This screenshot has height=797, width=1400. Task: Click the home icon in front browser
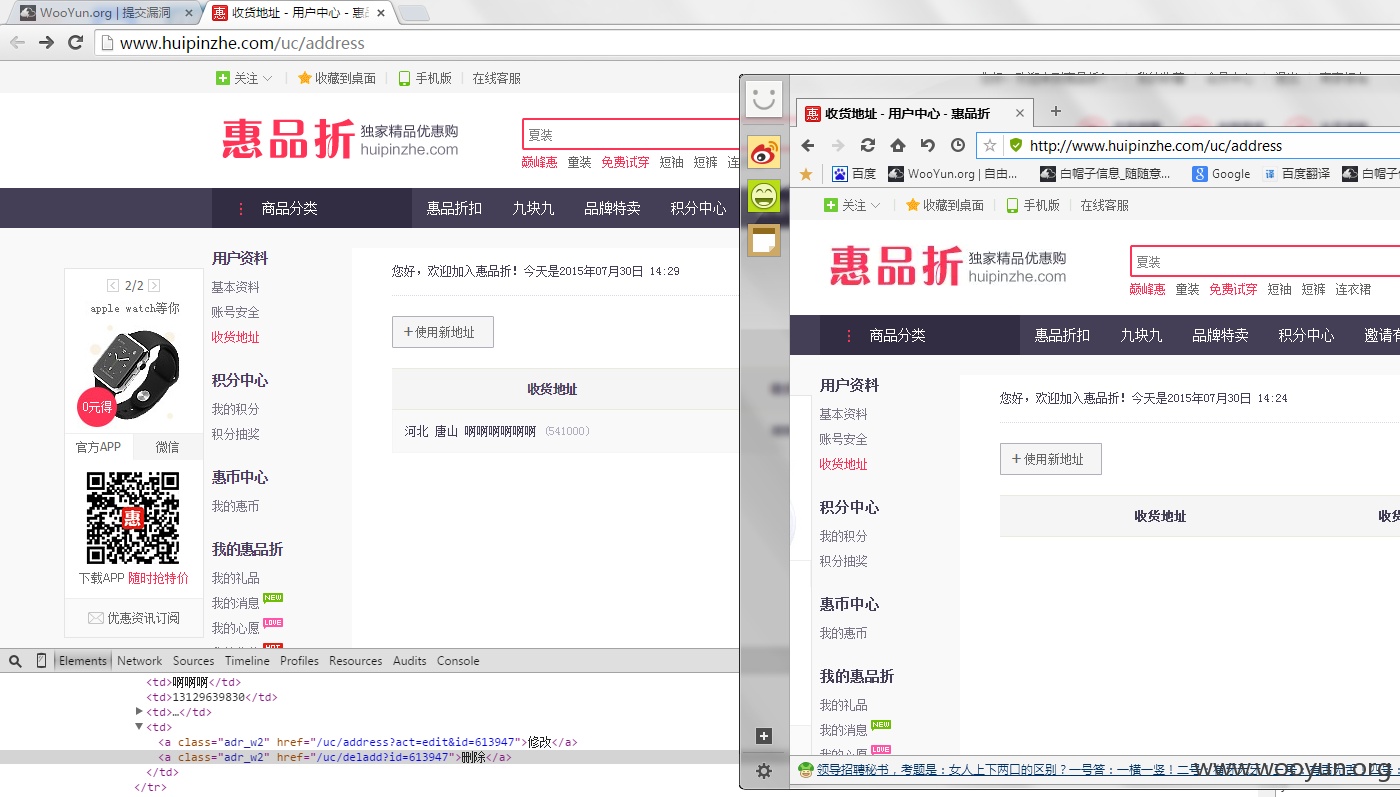point(898,145)
